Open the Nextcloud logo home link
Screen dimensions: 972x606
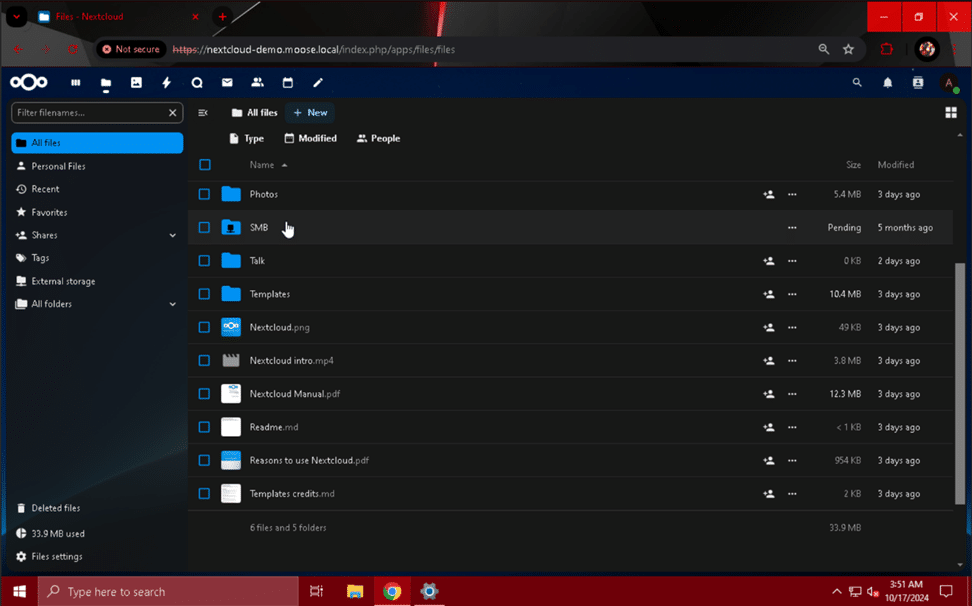click(x=29, y=82)
